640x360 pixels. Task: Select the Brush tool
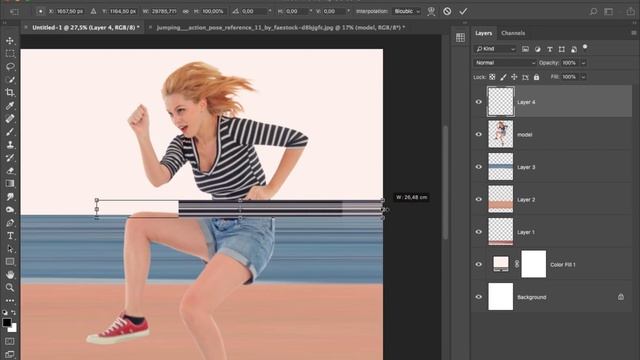click(x=10, y=132)
